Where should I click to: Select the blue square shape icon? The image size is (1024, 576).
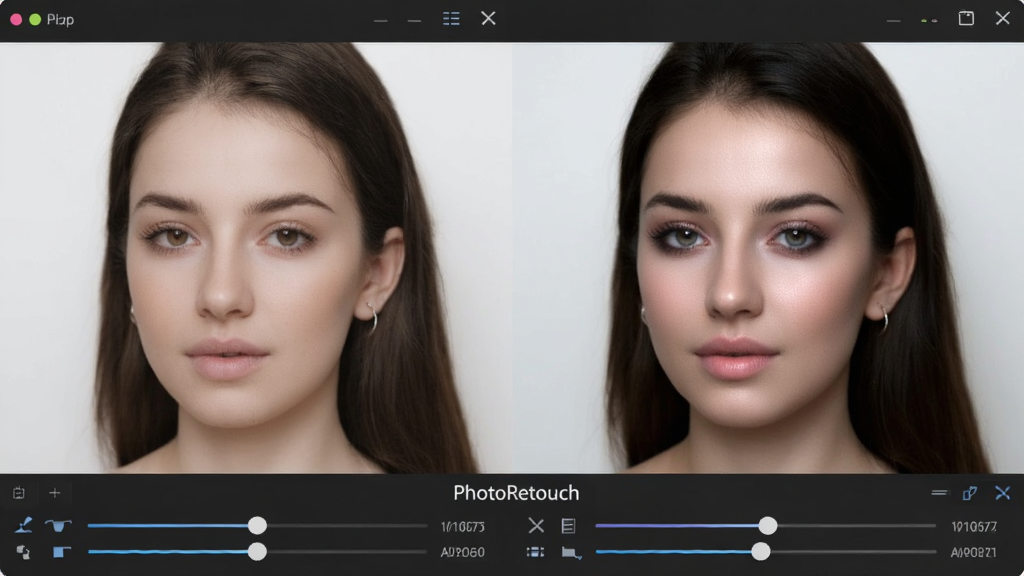point(61,552)
